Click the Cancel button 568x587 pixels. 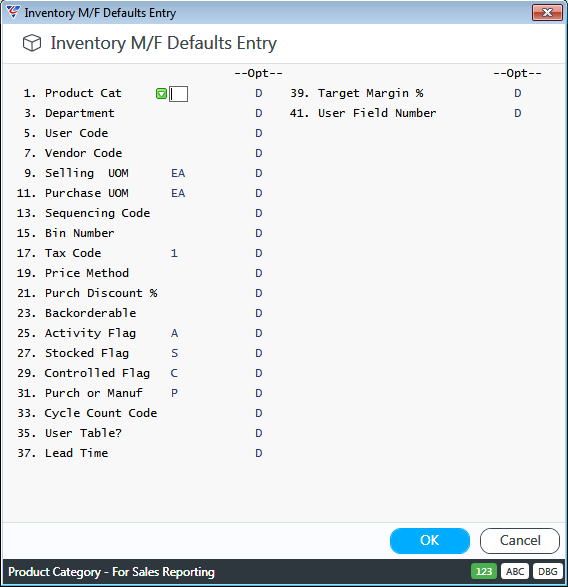coord(520,541)
